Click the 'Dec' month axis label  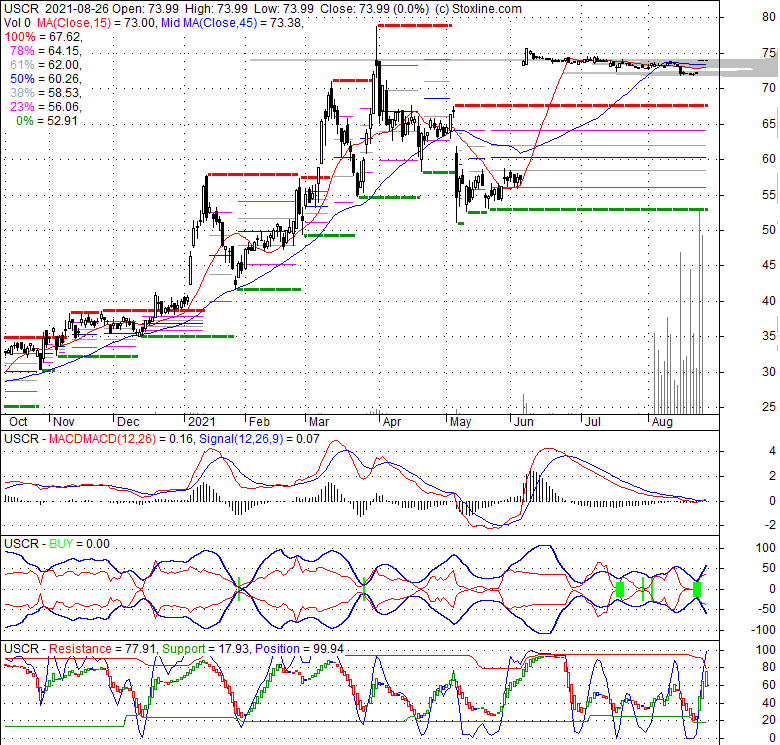pyautogui.click(x=128, y=422)
